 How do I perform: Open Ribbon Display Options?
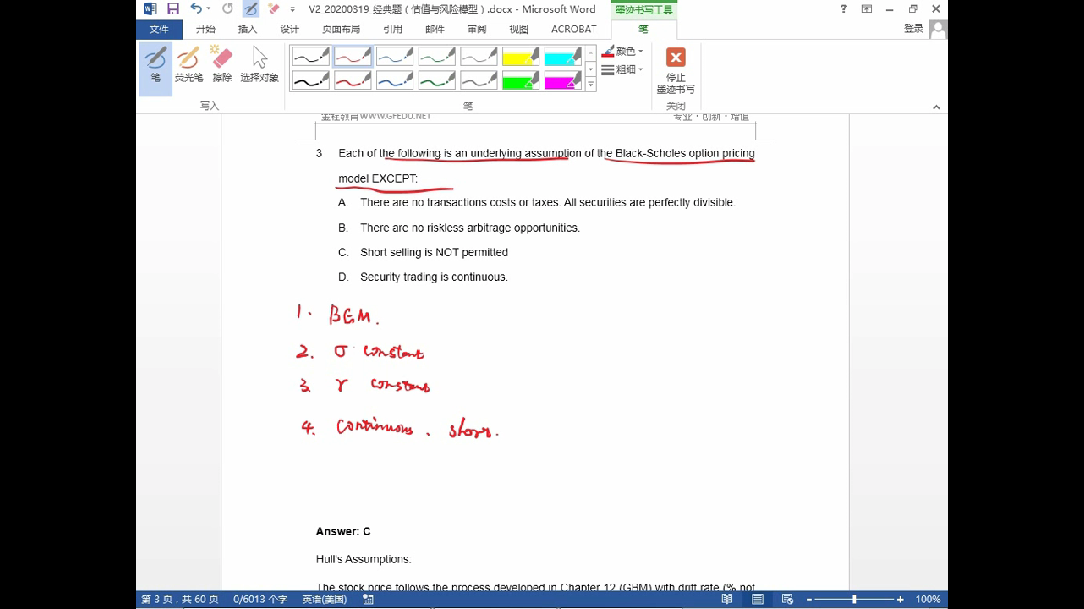tap(867, 9)
